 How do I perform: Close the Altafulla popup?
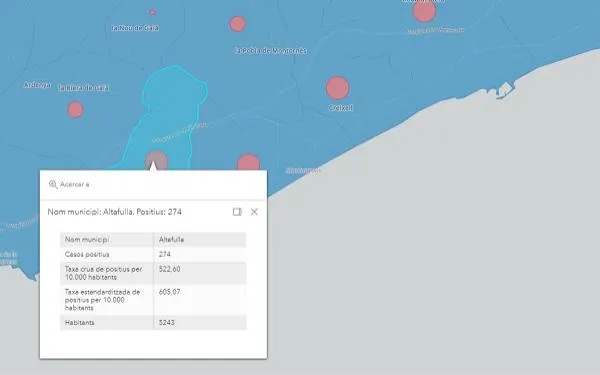tap(254, 212)
